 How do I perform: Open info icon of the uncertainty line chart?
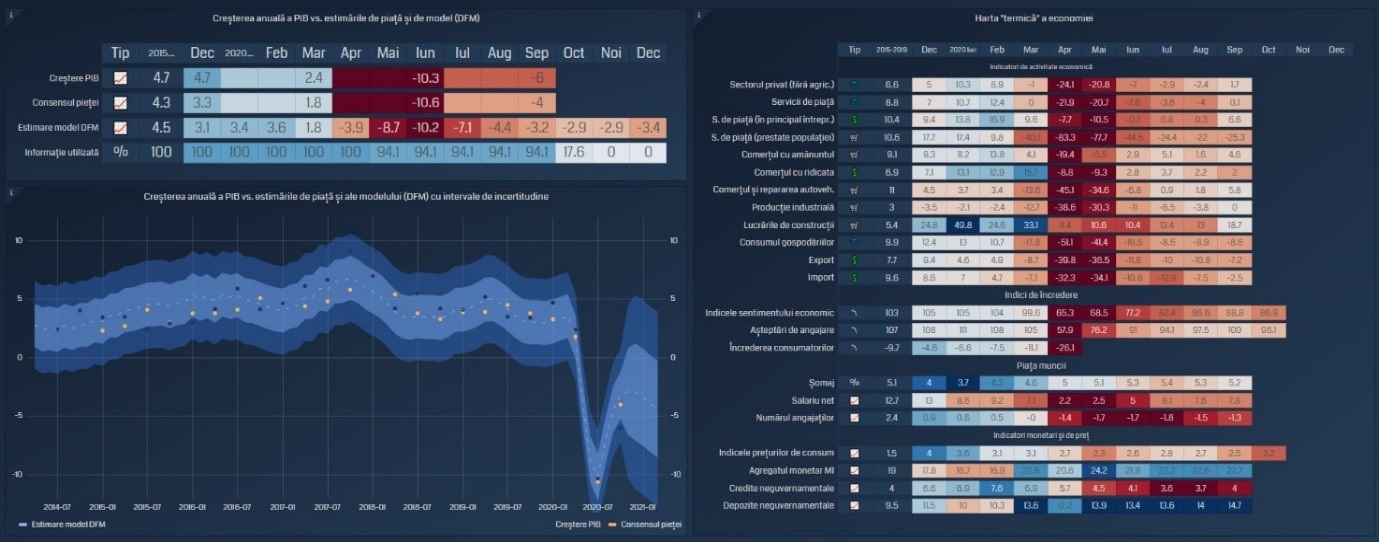pyautogui.click(x=11, y=193)
